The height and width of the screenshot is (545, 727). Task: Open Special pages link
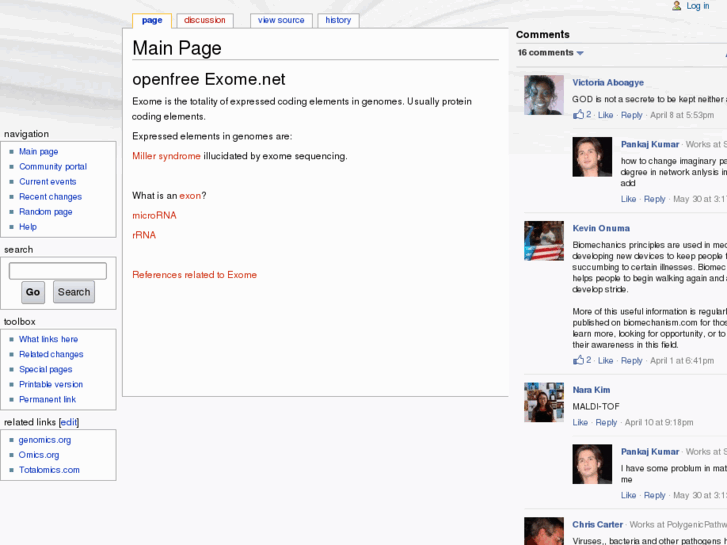45,370
